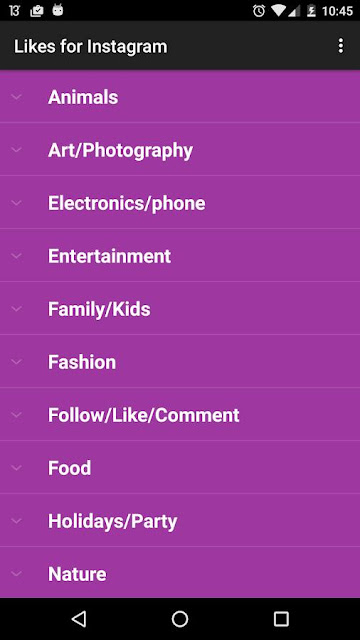Tap the battery charging status icon
This screenshot has width=360, height=640.
[x=311, y=11]
